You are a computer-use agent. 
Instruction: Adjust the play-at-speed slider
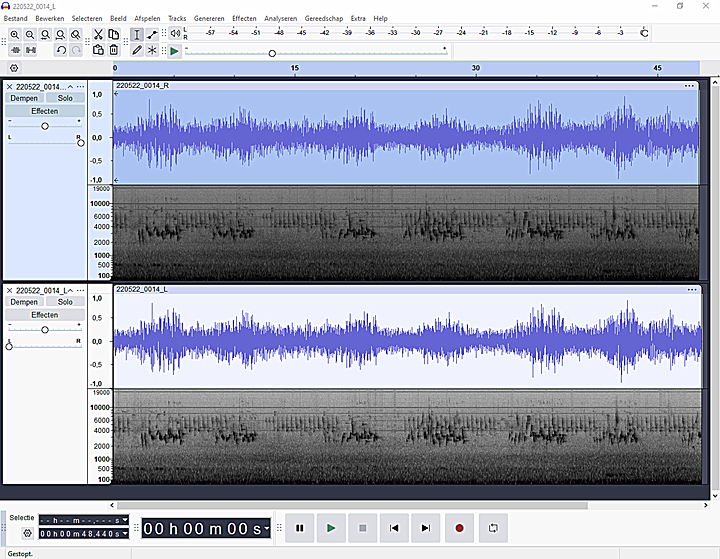point(316,53)
